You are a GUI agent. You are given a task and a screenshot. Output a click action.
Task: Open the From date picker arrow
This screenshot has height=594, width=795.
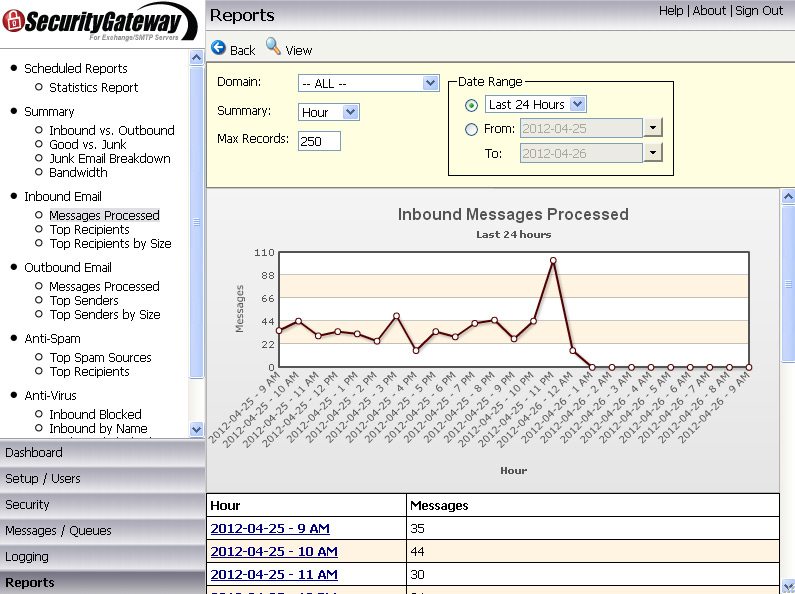tap(653, 128)
